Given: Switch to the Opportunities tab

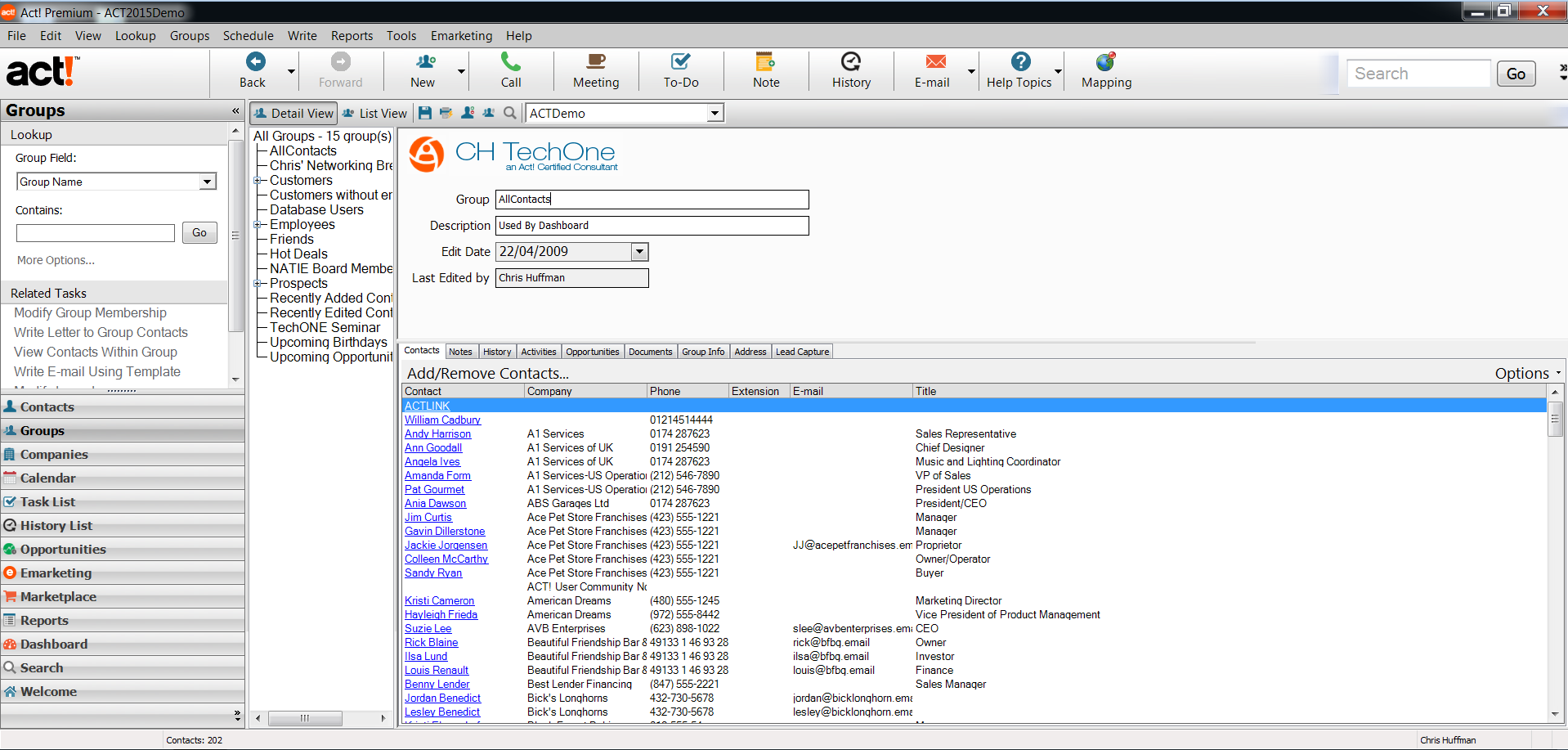Looking at the screenshot, I should 592,352.
